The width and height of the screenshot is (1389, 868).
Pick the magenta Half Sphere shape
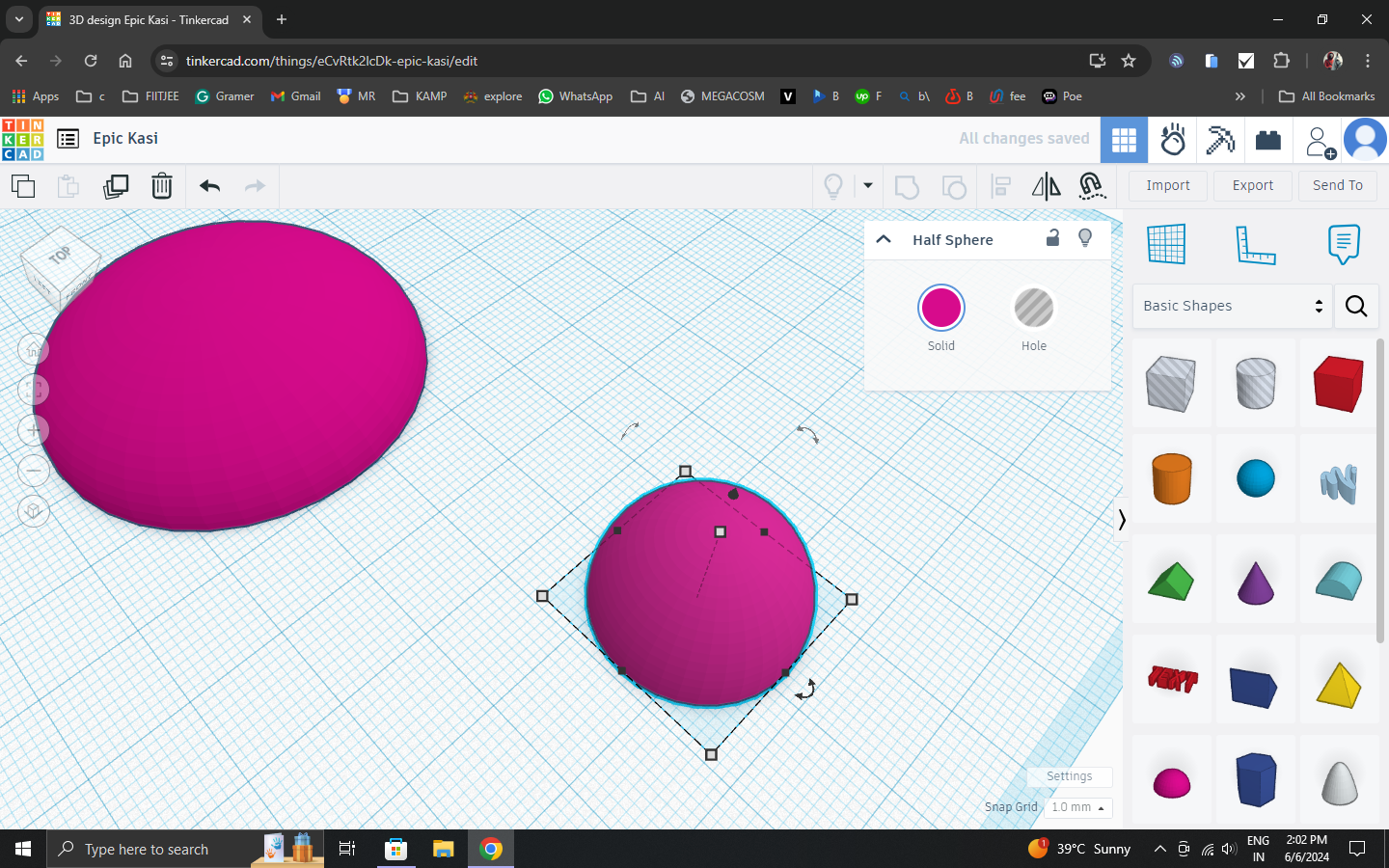pyautogui.click(x=1171, y=782)
